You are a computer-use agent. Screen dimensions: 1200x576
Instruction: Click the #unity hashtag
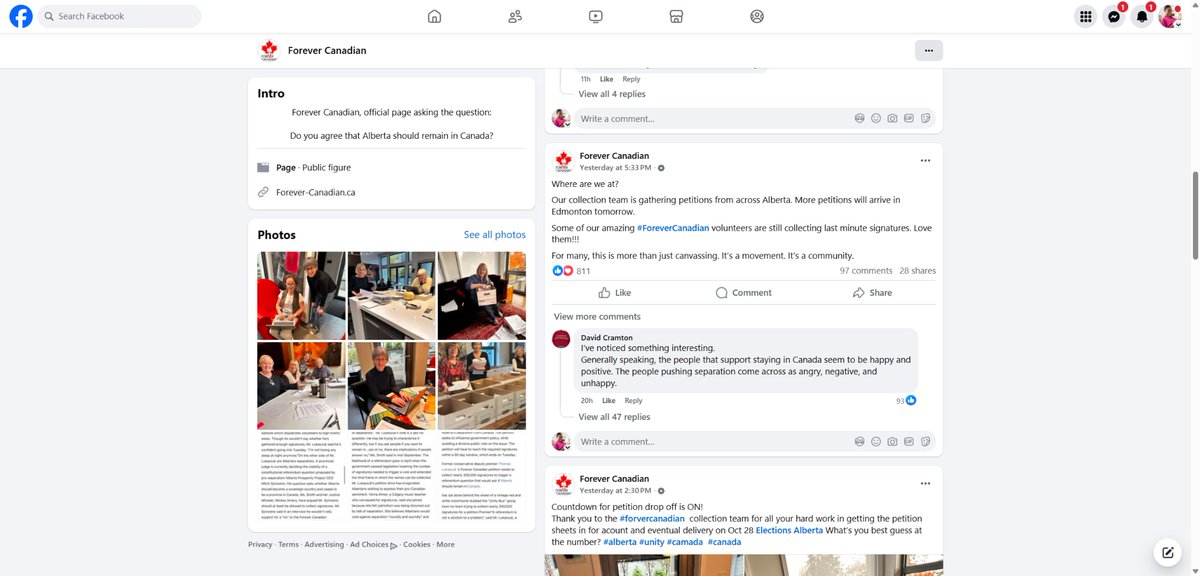[x=652, y=542]
